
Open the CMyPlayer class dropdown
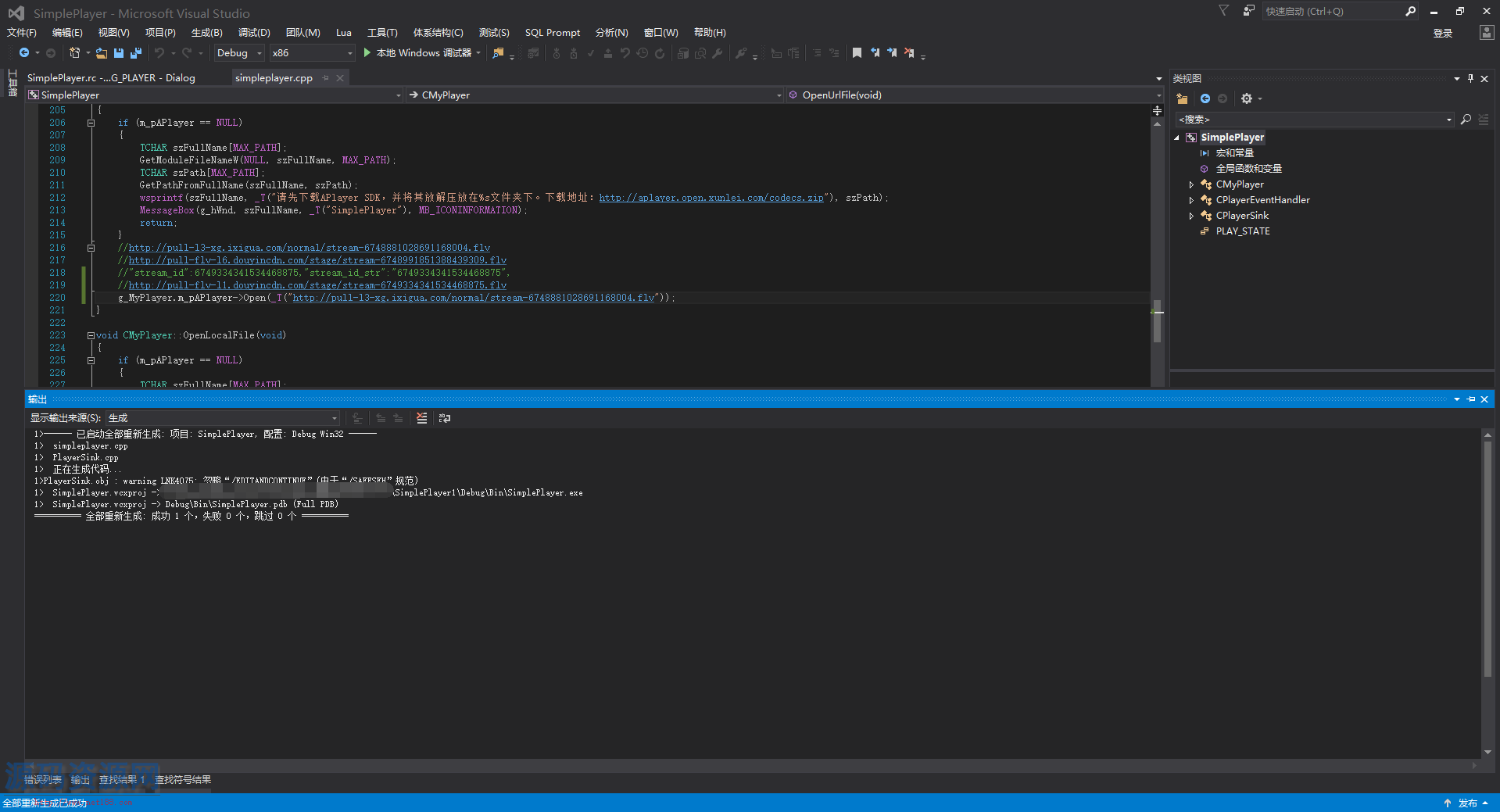tap(595, 95)
